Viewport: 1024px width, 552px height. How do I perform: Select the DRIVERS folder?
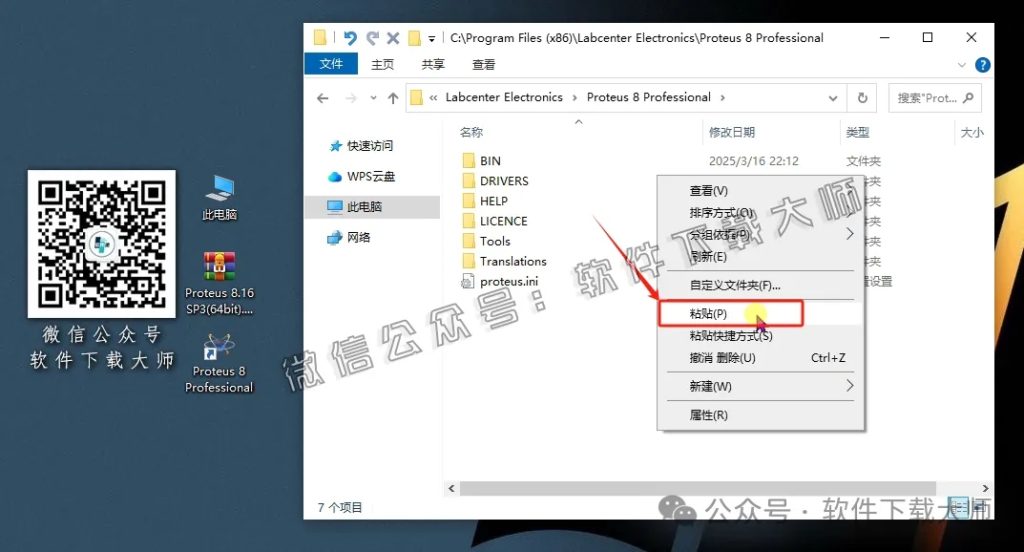pos(504,181)
